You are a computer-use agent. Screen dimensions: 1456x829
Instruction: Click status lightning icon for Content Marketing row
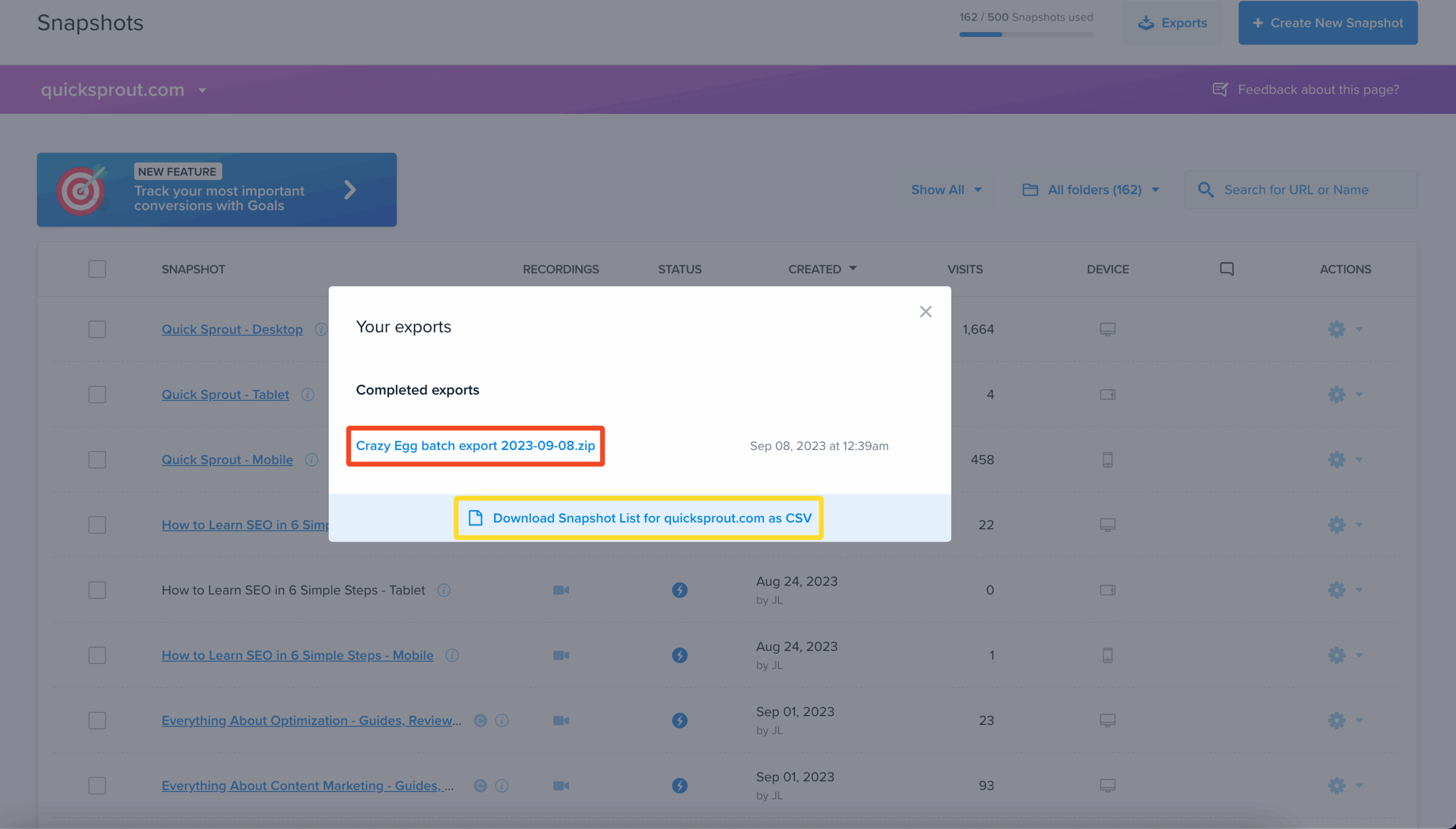tap(679, 786)
